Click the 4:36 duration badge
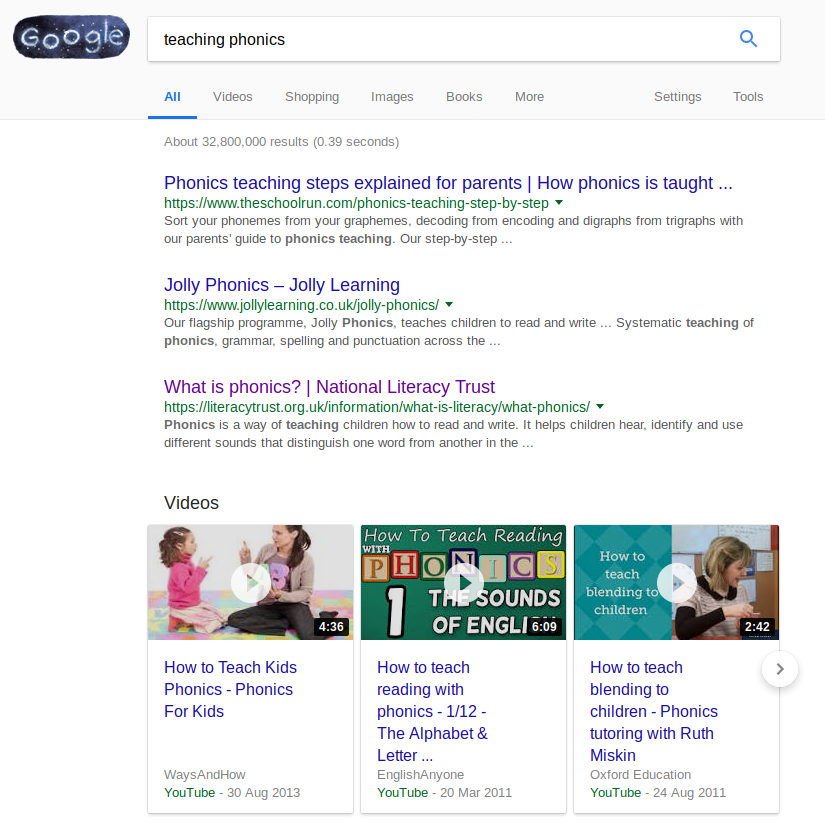This screenshot has height=840, width=825. pyautogui.click(x=331, y=627)
